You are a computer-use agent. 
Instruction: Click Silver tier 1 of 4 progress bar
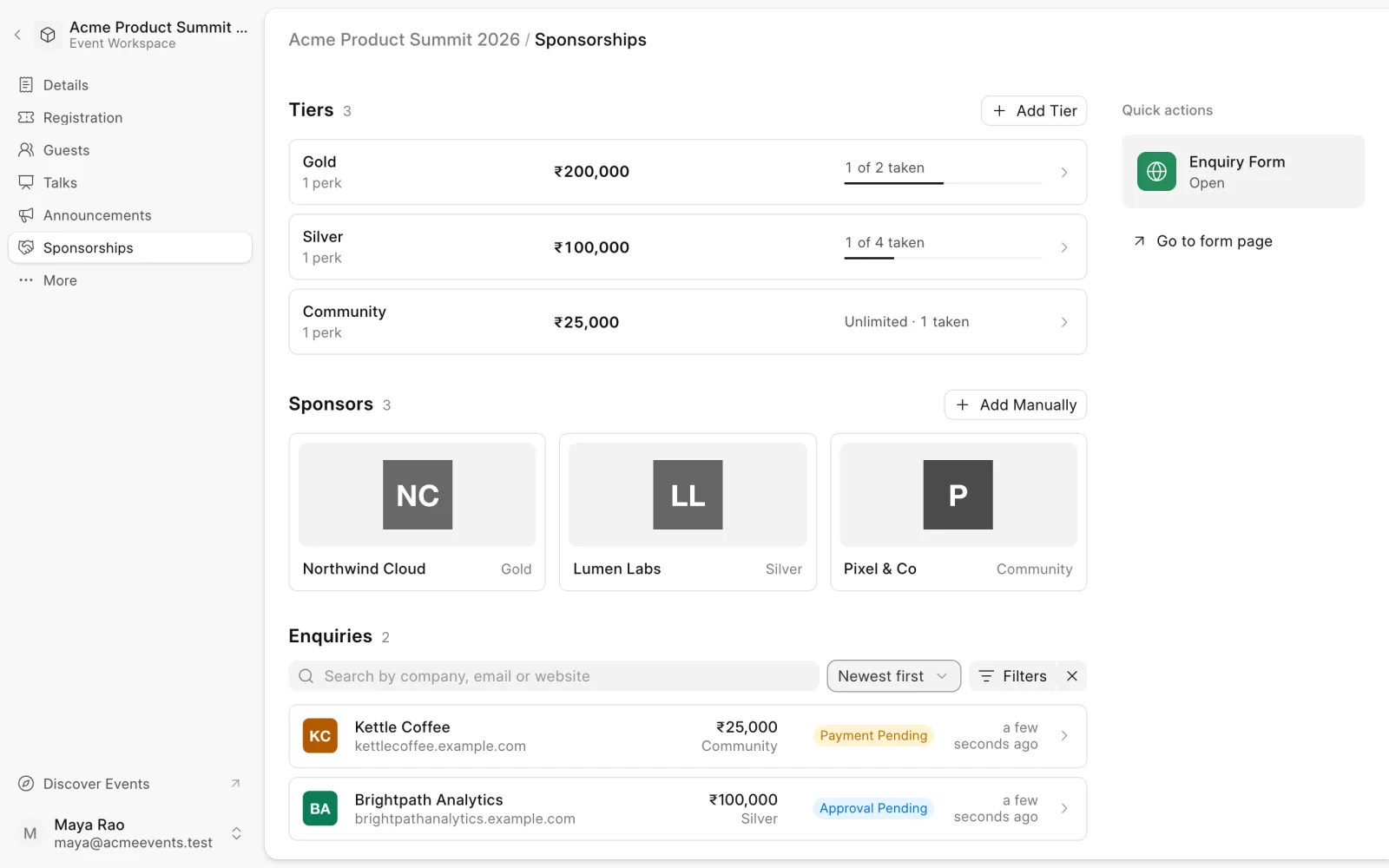(943, 258)
